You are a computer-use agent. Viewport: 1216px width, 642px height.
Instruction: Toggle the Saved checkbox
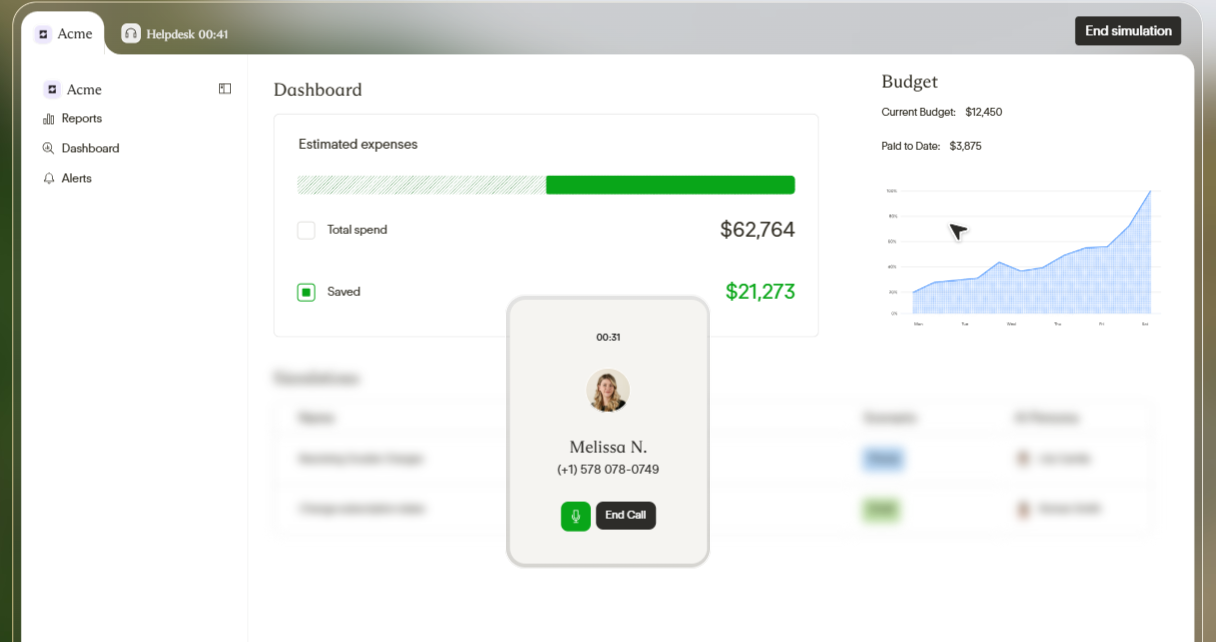click(x=306, y=292)
